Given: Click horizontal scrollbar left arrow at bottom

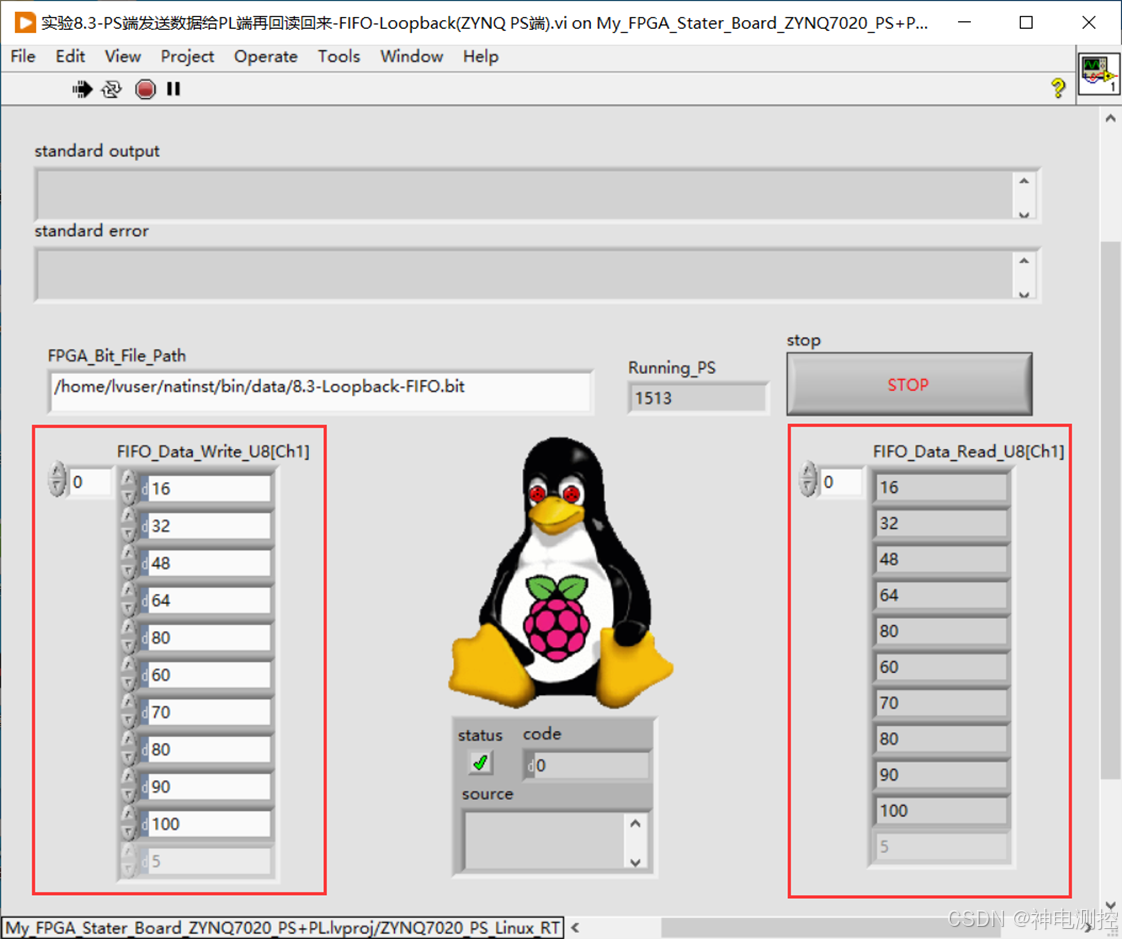Looking at the screenshot, I should (x=575, y=928).
